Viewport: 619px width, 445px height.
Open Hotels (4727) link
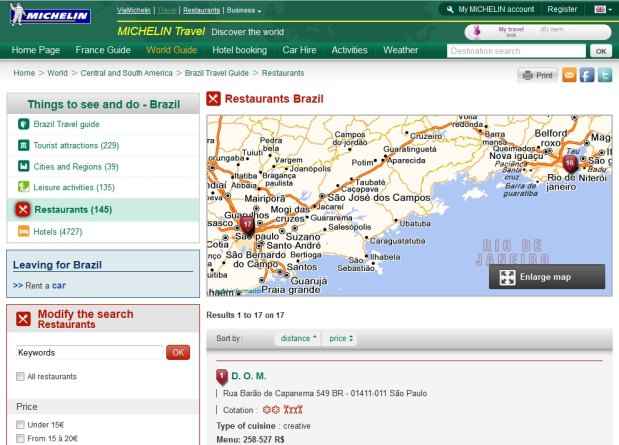58,232
